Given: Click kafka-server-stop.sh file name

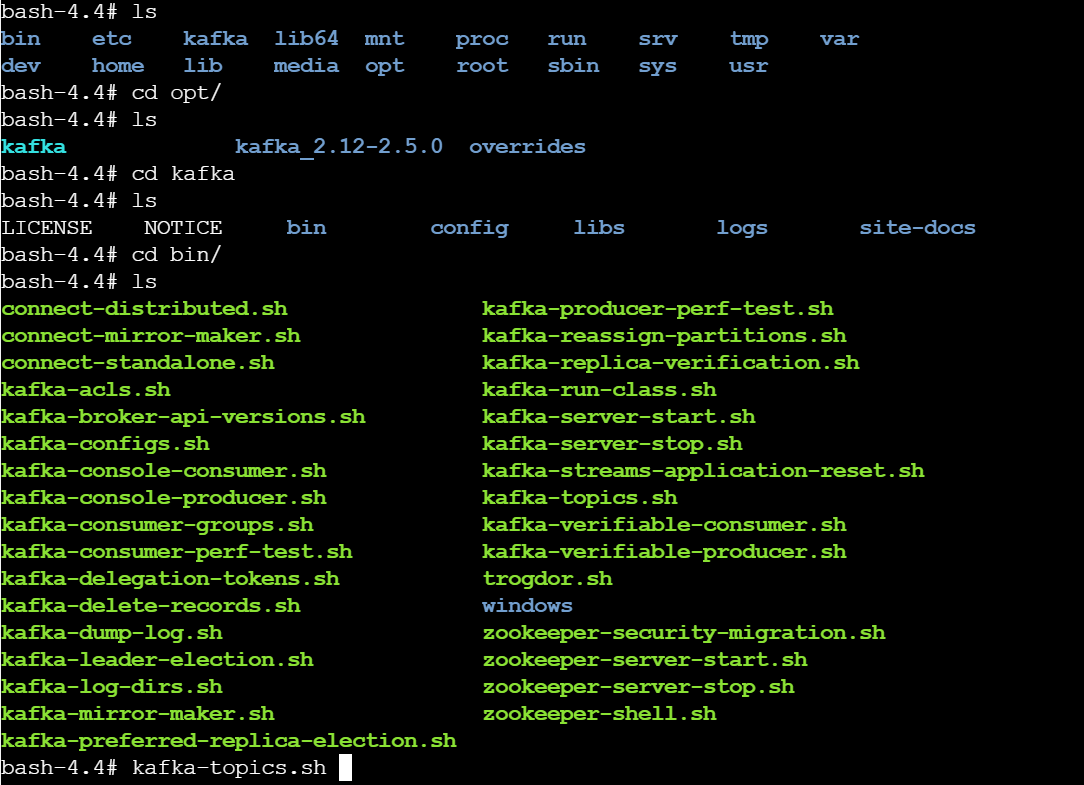Looking at the screenshot, I should click(612, 443).
